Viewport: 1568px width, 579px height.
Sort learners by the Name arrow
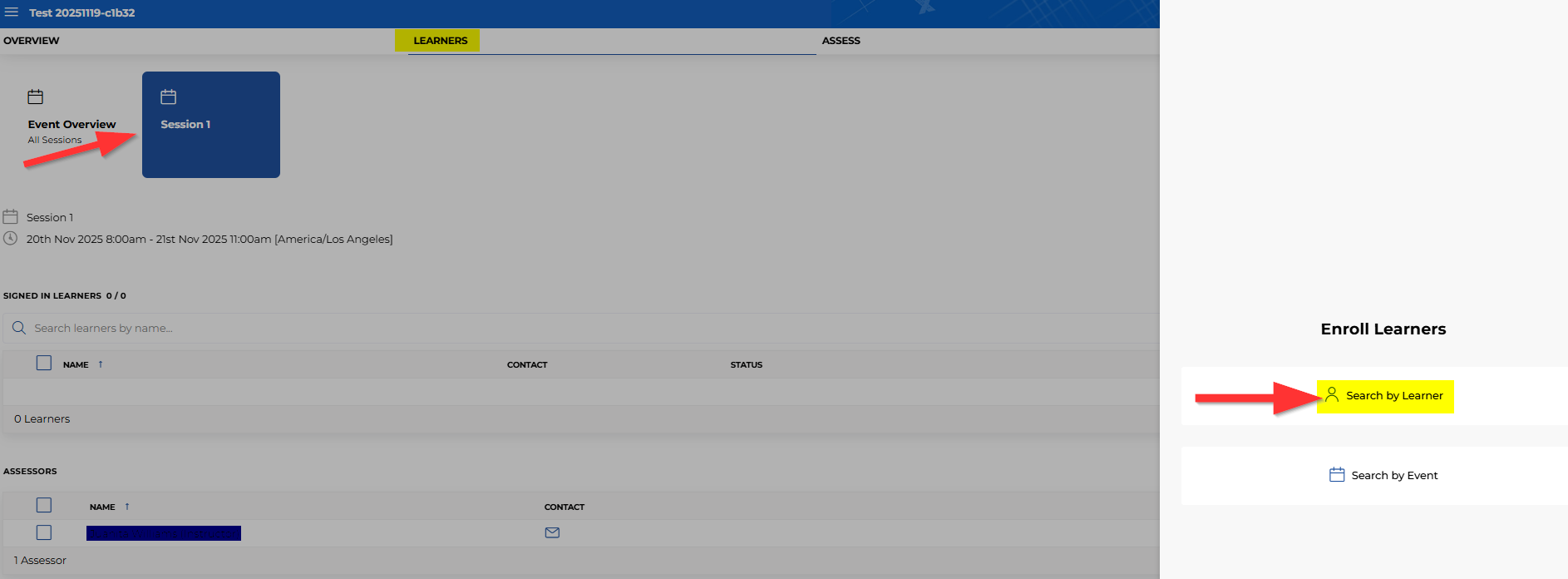pos(101,364)
